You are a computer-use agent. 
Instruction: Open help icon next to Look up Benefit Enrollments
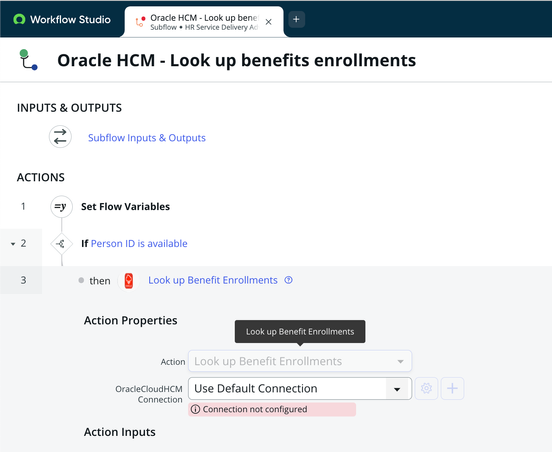click(x=288, y=280)
